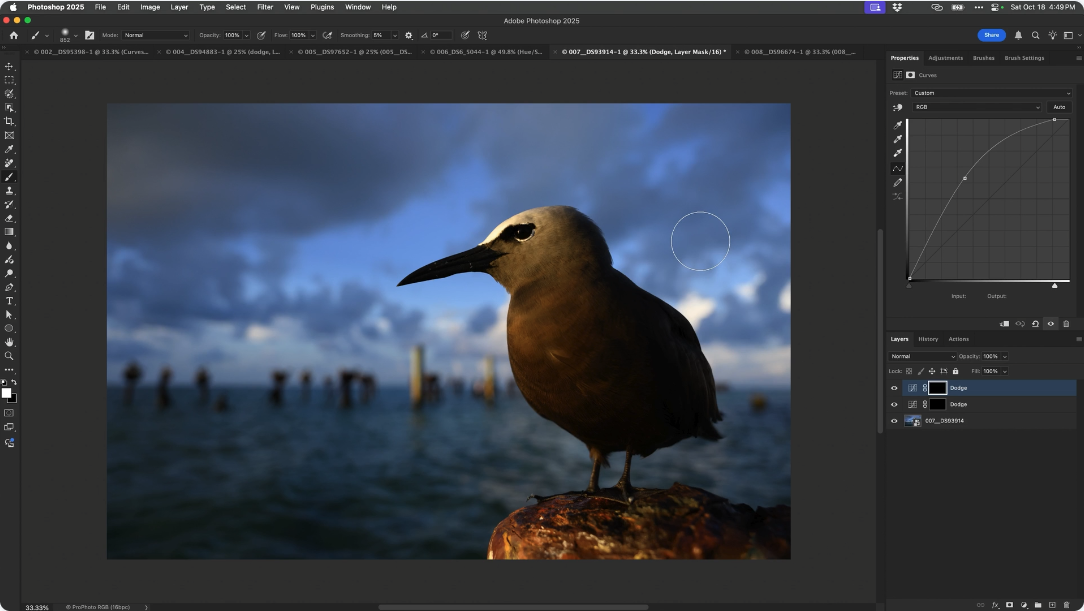
Task: Click the Auto button in Curves
Action: click(x=1058, y=107)
